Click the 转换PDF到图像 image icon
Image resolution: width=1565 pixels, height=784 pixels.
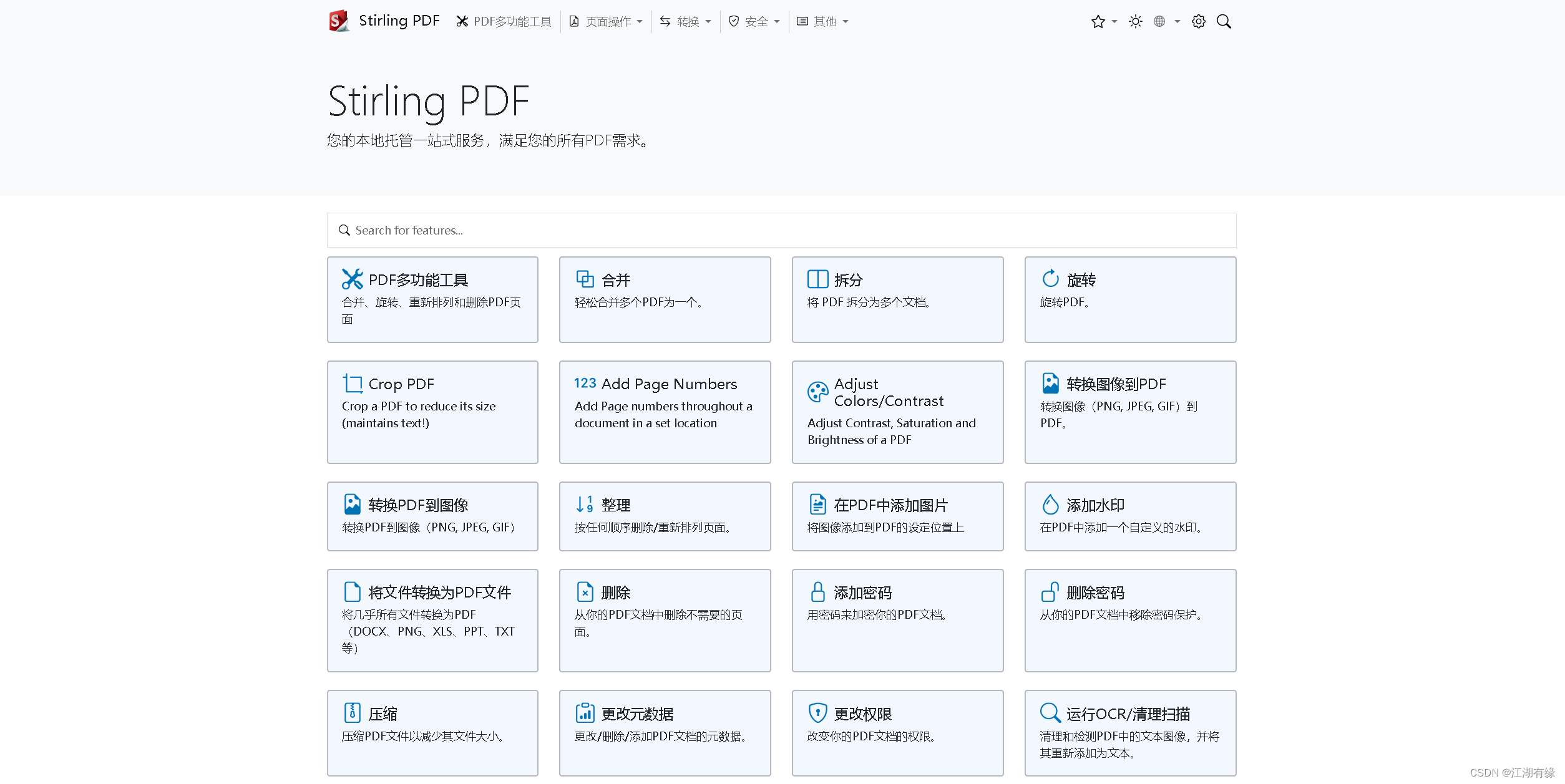point(353,504)
